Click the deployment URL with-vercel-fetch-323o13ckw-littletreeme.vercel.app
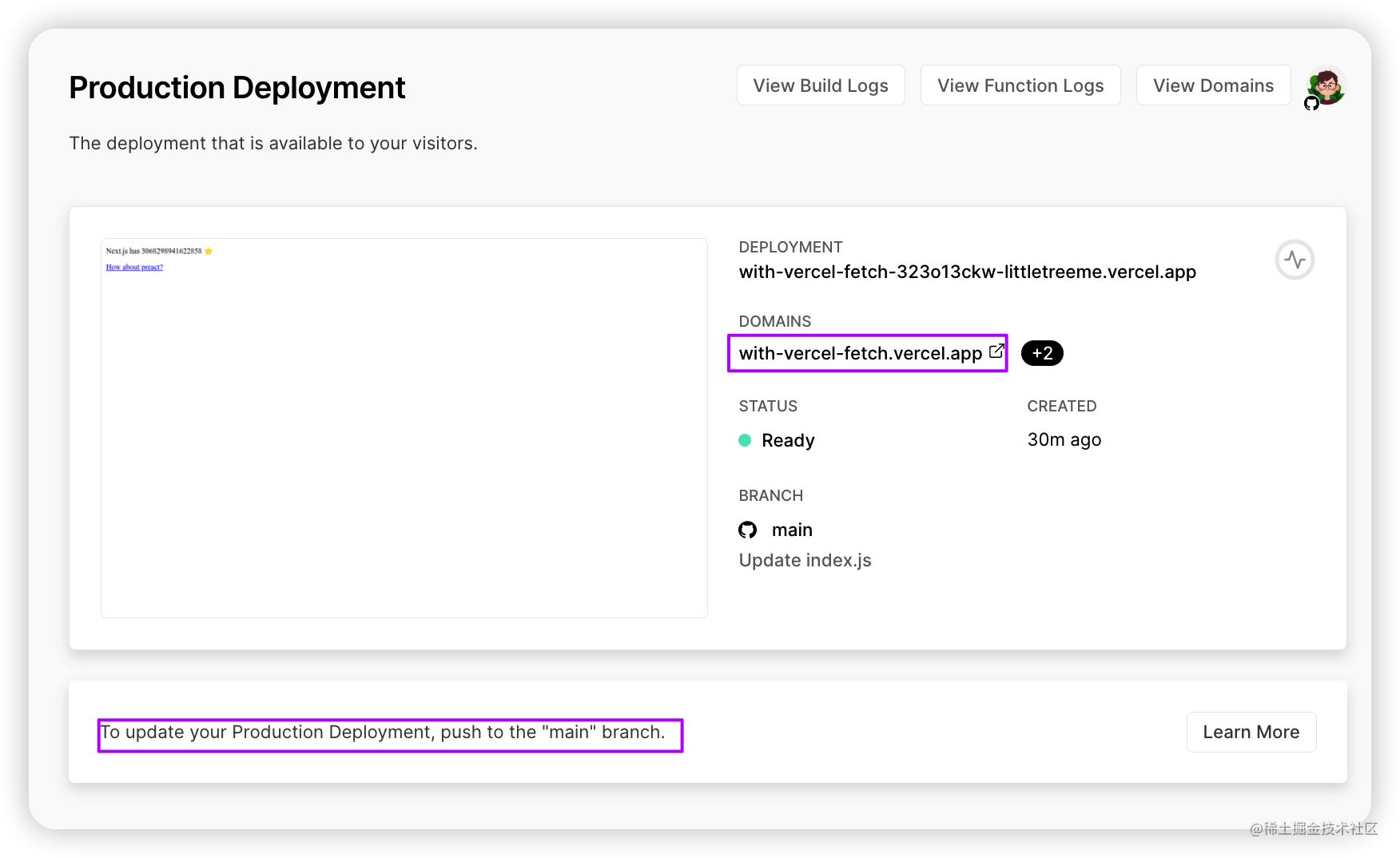 click(x=967, y=272)
